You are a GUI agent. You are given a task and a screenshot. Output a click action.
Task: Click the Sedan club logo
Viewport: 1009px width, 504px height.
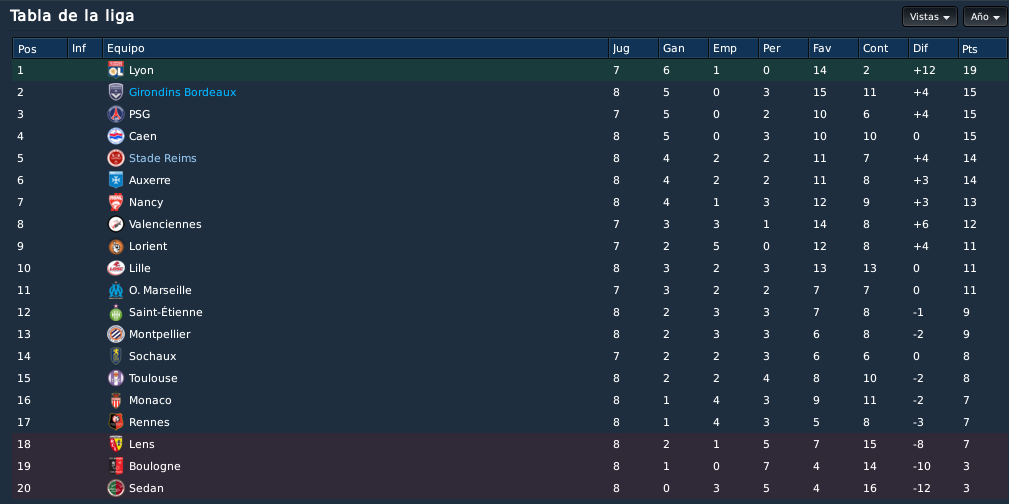point(116,488)
